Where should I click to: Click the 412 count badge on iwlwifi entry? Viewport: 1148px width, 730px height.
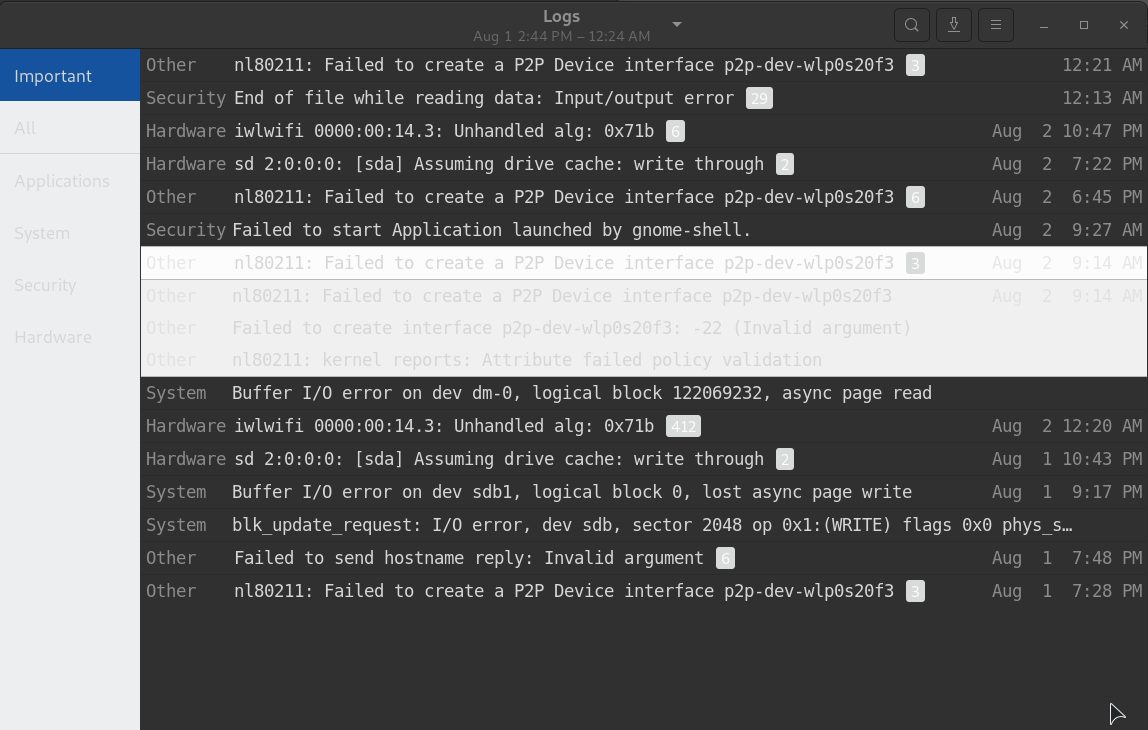point(683,426)
